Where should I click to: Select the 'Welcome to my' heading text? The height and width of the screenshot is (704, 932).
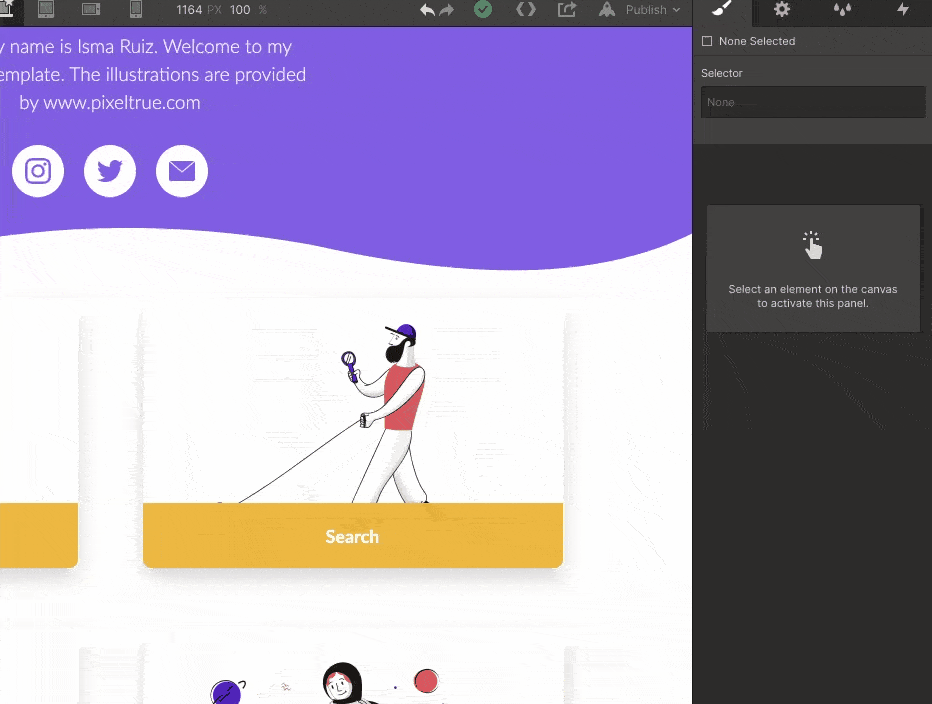[x=227, y=46]
